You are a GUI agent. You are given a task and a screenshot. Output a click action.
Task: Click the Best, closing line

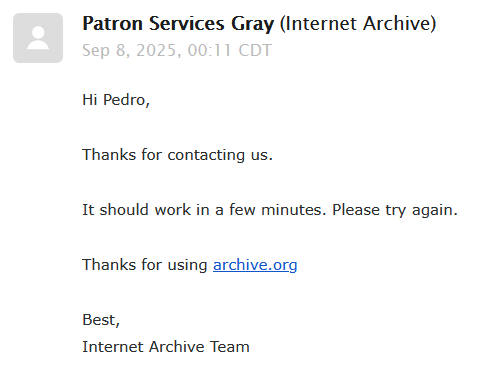click(101, 320)
